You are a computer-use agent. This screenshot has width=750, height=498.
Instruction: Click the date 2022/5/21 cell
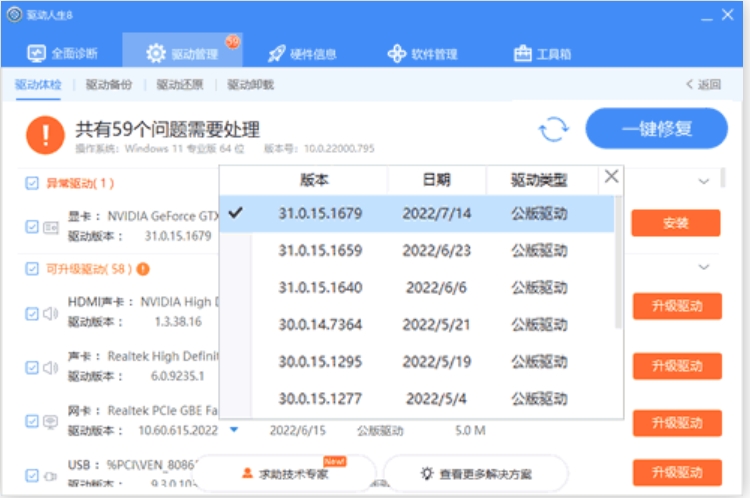(x=436, y=324)
